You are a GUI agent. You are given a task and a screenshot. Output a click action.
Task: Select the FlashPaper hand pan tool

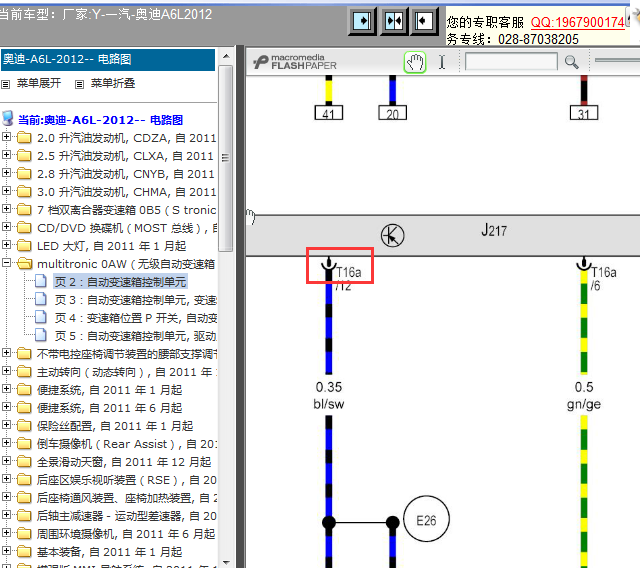pos(415,62)
